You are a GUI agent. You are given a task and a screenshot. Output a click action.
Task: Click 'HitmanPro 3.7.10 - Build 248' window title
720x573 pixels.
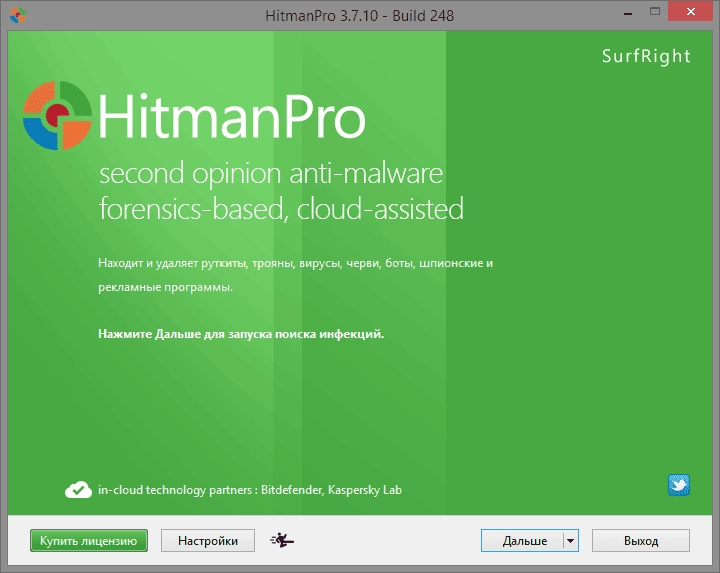tap(360, 16)
